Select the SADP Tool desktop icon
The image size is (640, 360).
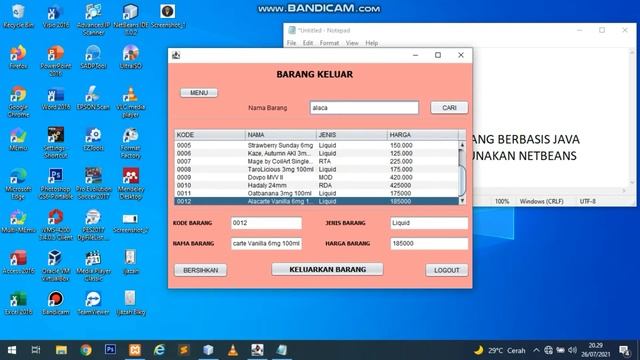pos(93,57)
